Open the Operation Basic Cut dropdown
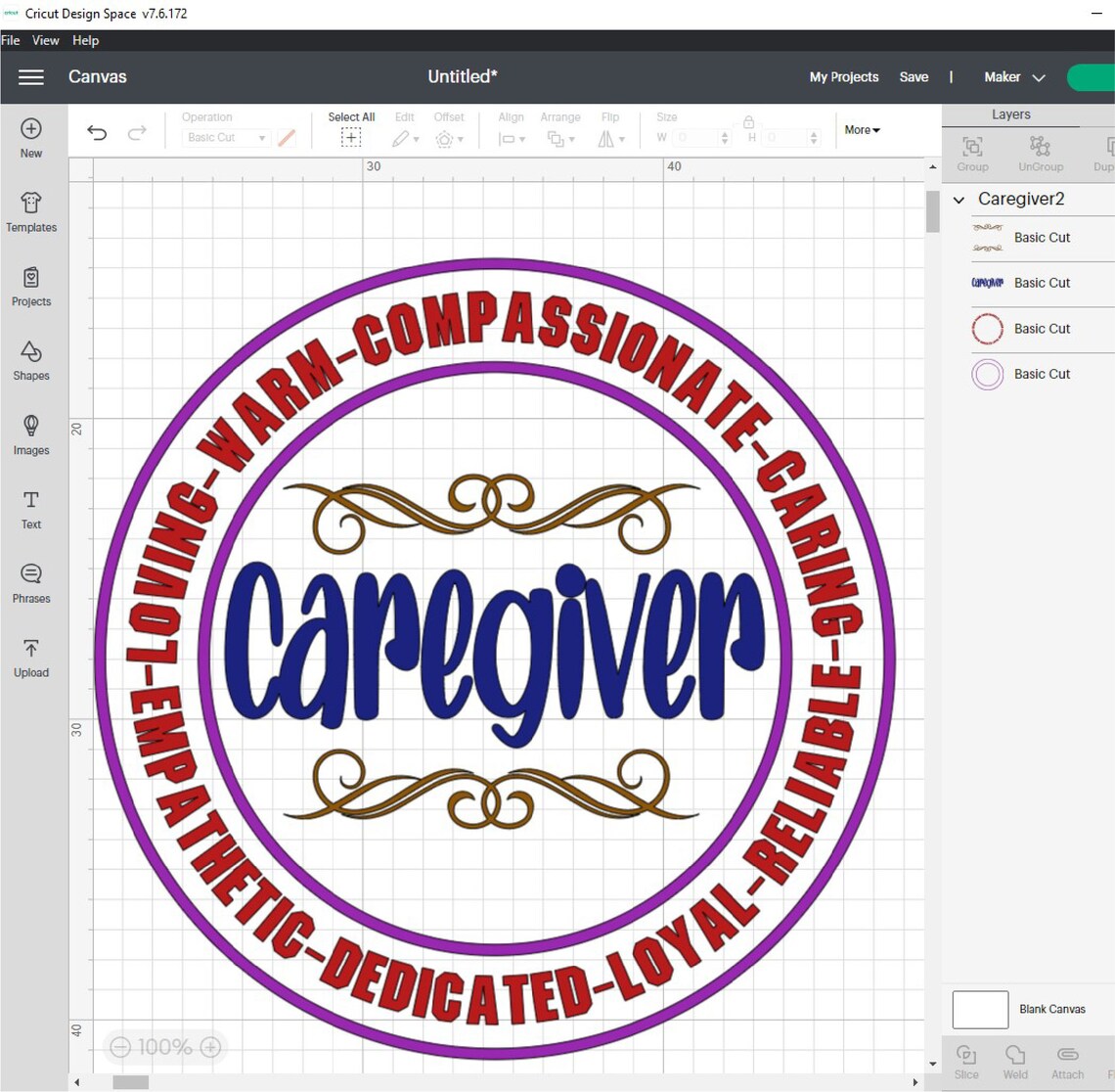Viewport: 1115px width, 1092px height. click(x=224, y=137)
